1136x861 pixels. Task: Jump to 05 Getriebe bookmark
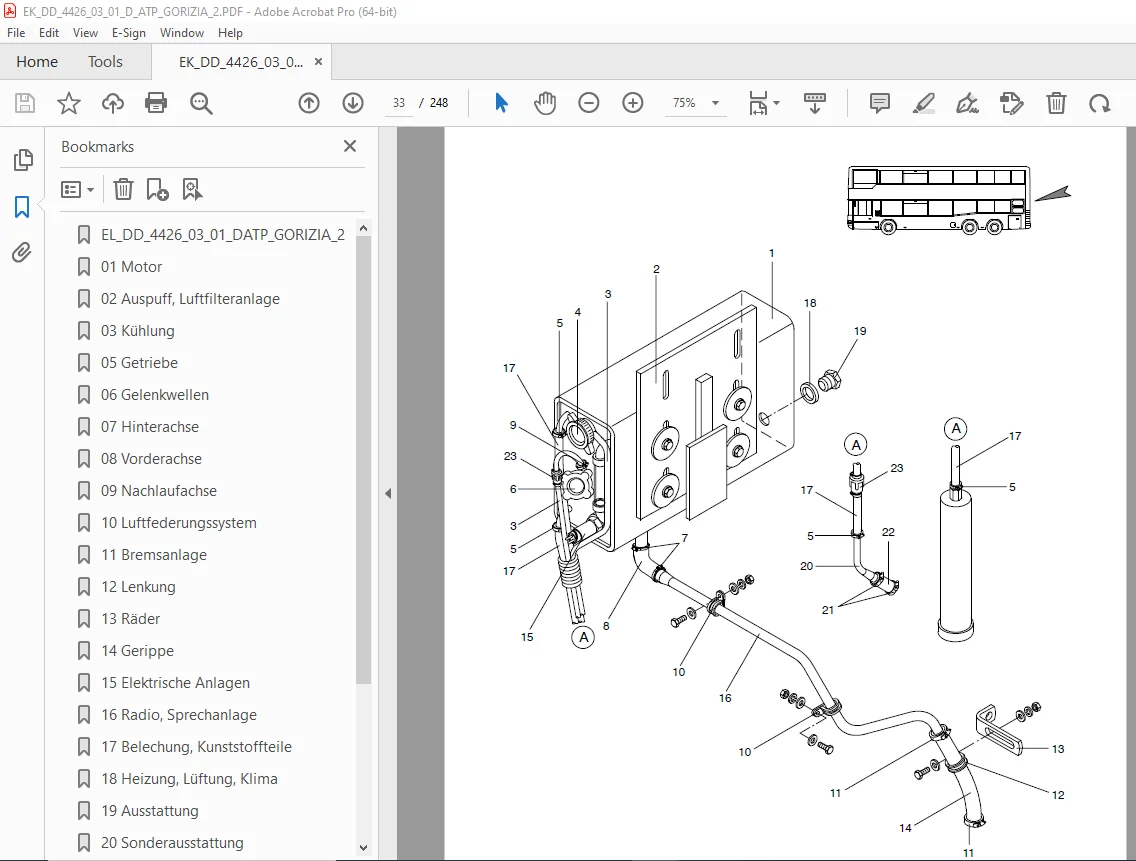pyautogui.click(x=139, y=362)
